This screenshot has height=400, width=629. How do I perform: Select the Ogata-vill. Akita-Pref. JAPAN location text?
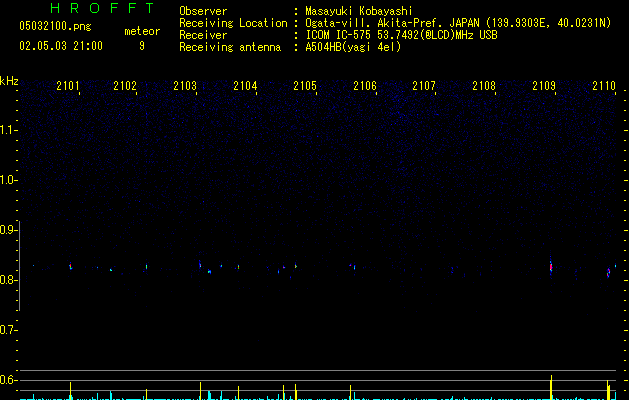[458, 23]
